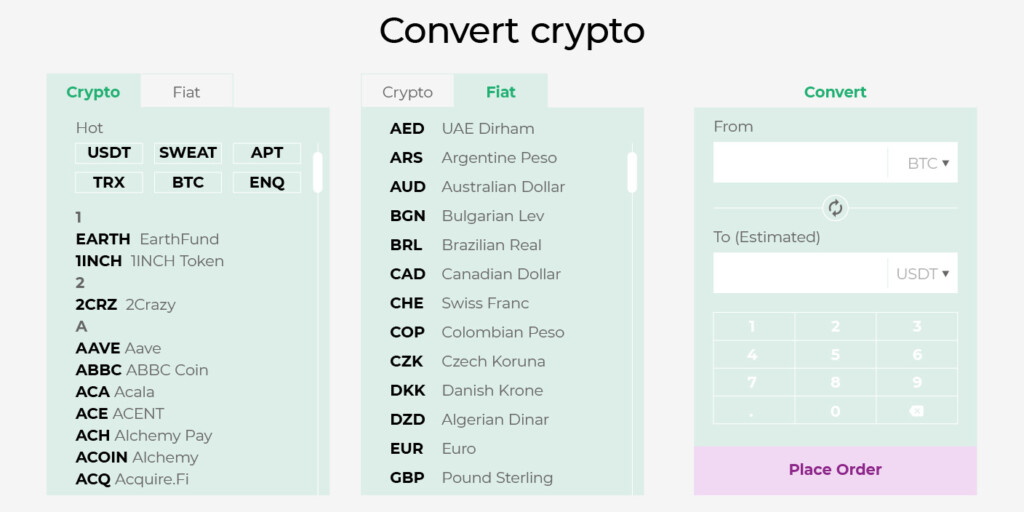
Task: Choose 1INCH Token from crypto list
Action: pyautogui.click(x=150, y=261)
